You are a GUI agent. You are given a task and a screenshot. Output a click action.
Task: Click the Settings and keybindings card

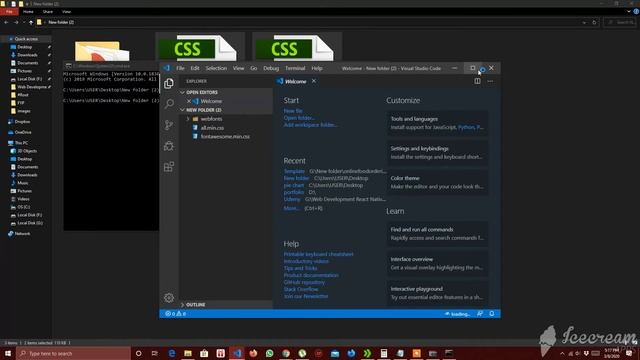point(437,153)
